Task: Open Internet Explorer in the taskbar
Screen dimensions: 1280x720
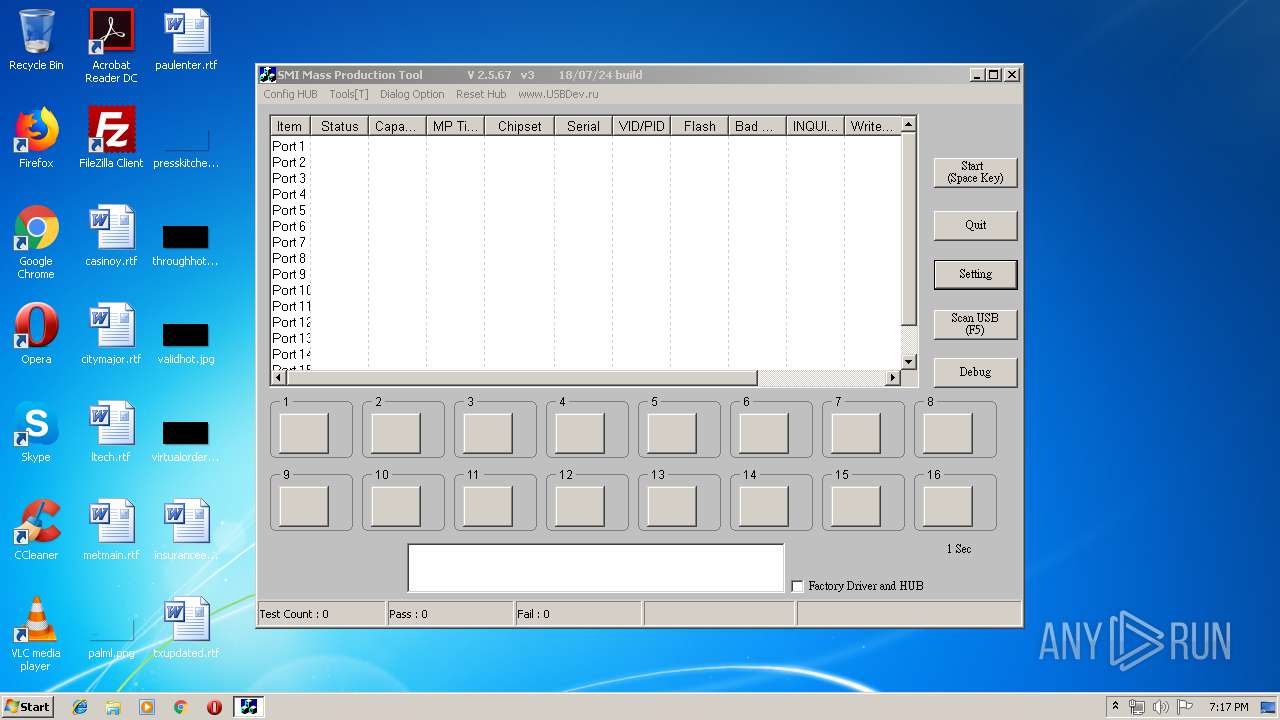Action: point(80,707)
